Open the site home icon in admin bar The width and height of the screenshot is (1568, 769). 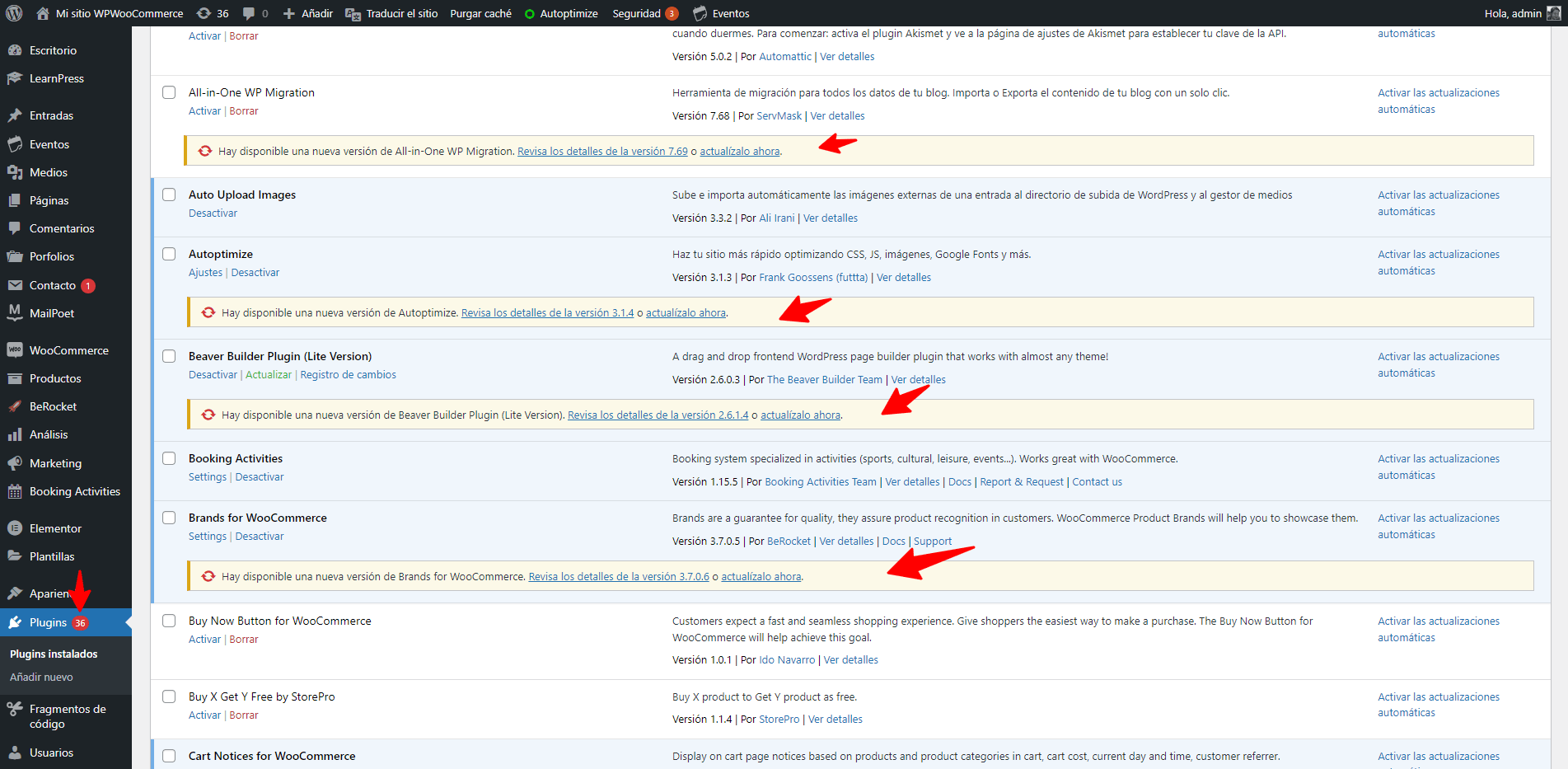pos(43,13)
